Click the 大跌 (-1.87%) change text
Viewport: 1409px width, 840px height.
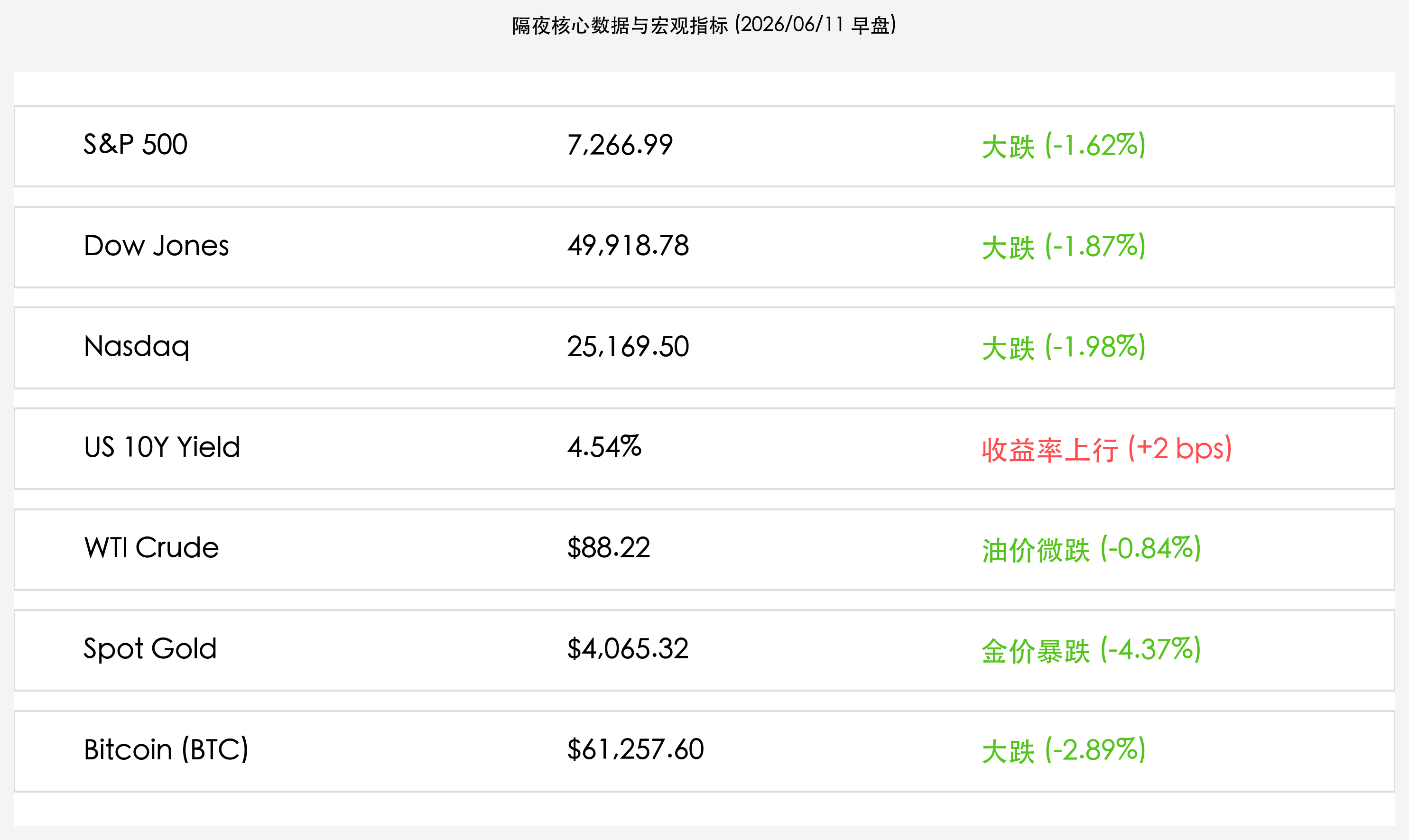[x=1064, y=247]
